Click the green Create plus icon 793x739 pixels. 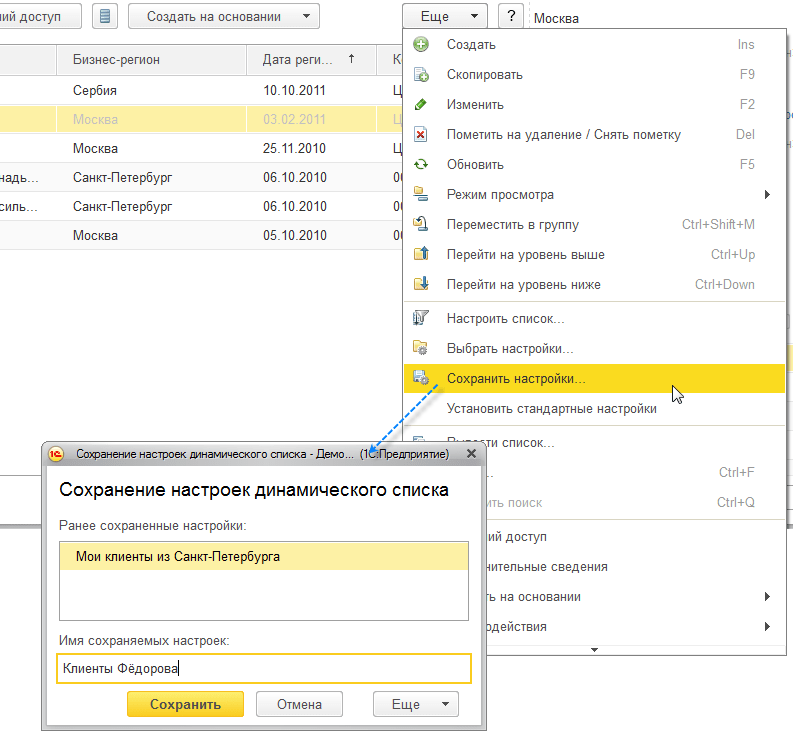tap(421, 45)
